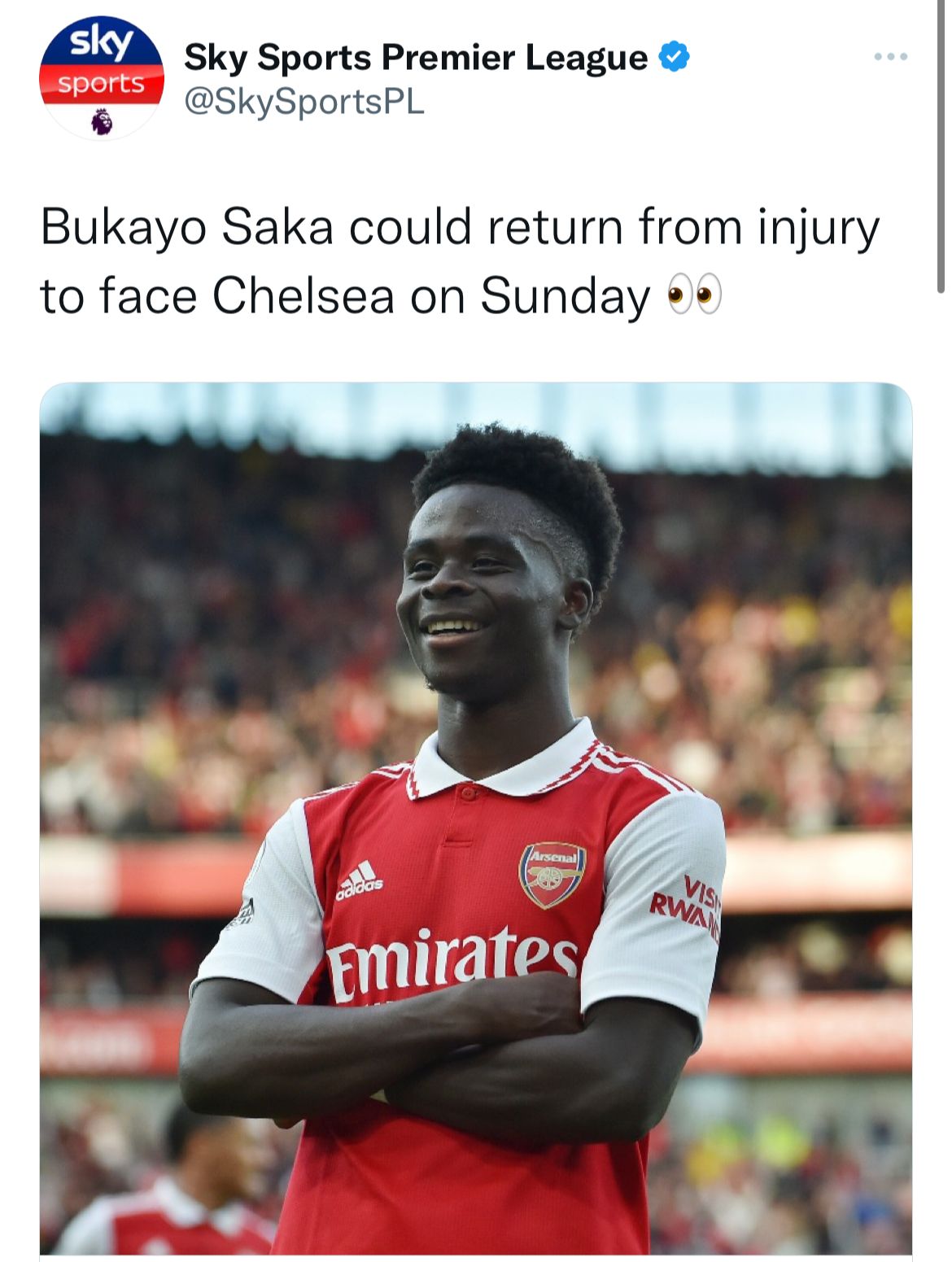
Task: Click the Premier League lion logo in avatar
Action: click(x=102, y=122)
